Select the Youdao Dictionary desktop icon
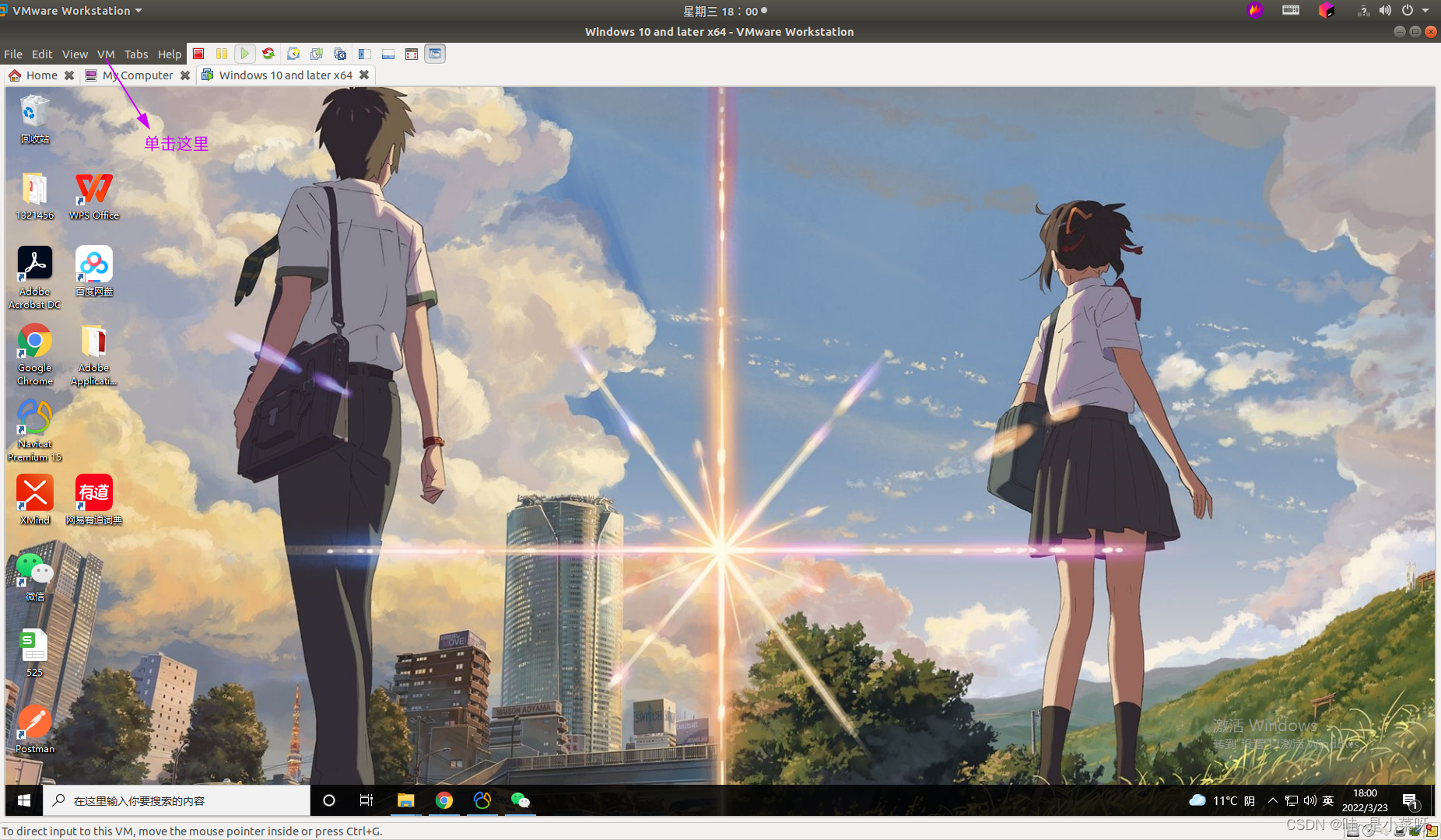The width and height of the screenshot is (1441, 840). tap(93, 500)
